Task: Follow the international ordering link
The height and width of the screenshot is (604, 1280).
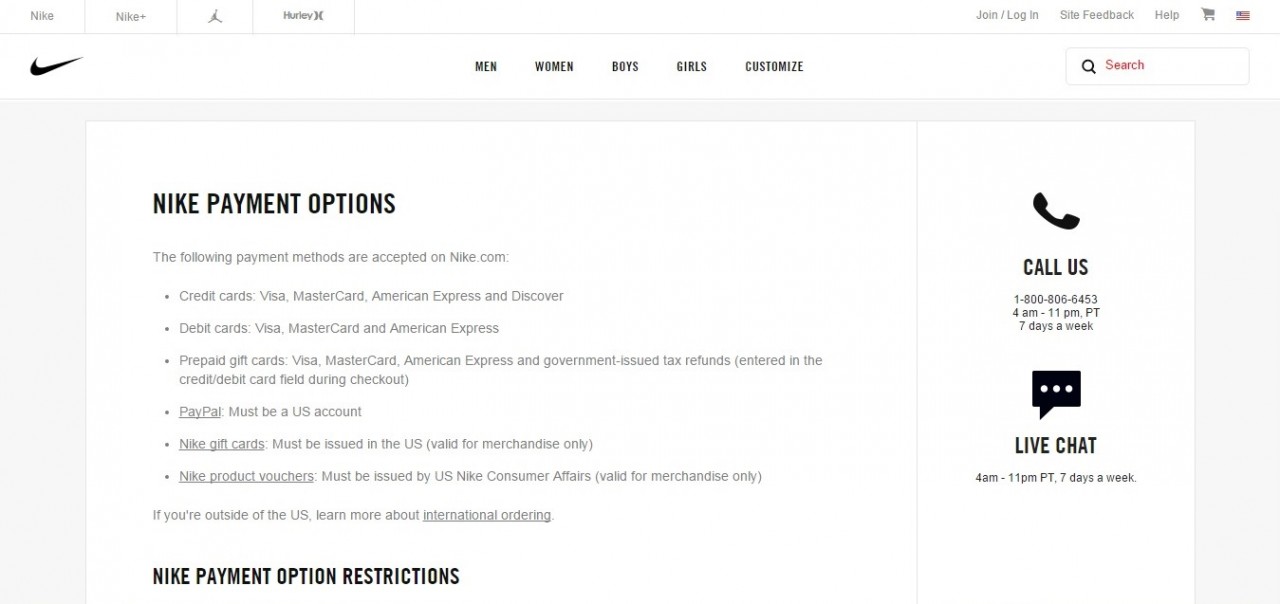Action: point(486,516)
